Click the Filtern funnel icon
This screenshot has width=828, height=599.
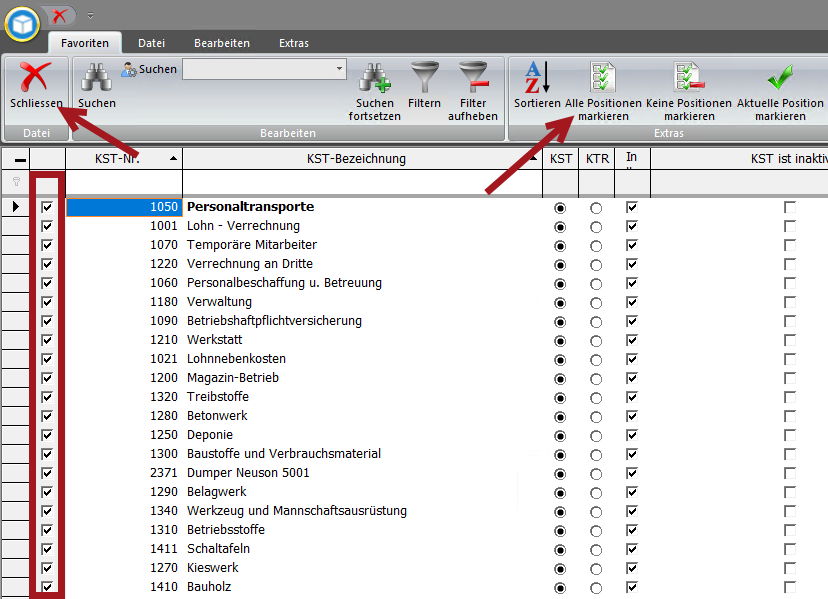coord(424,78)
